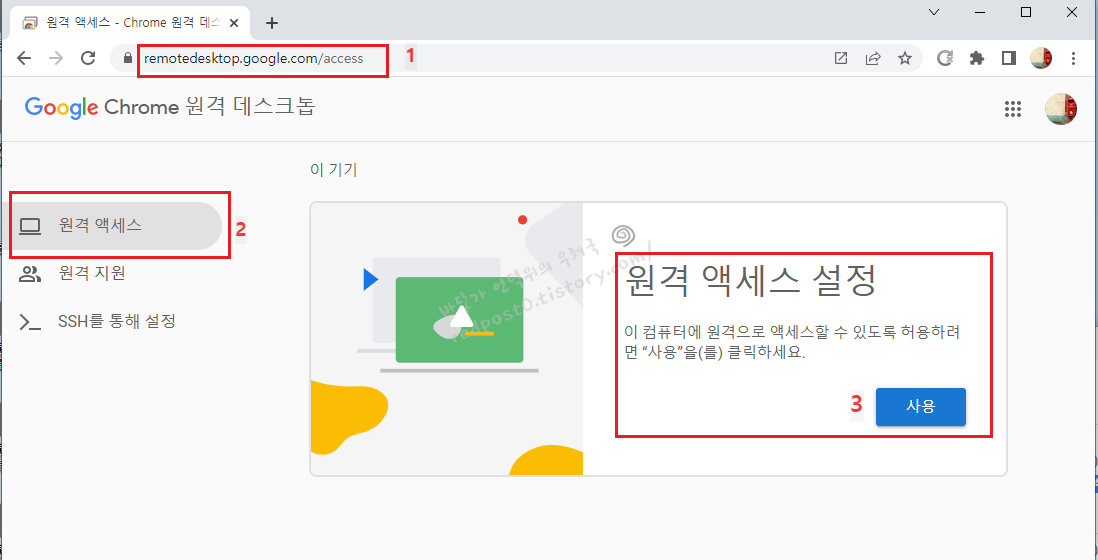Open the page in app icon in the address bar
This screenshot has height=560, width=1098.
point(841,59)
